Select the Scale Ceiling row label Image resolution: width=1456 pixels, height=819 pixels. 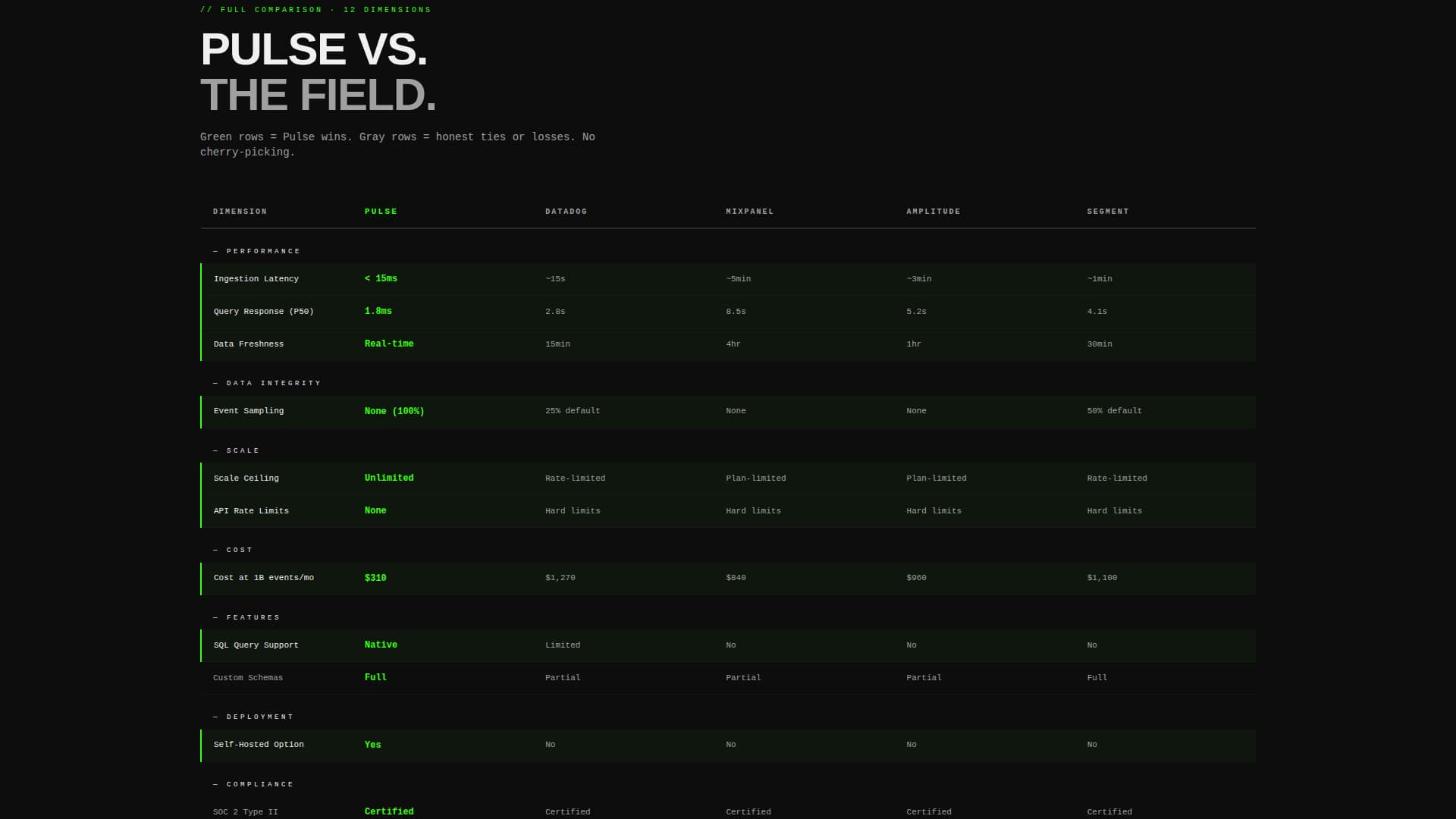[246, 479]
